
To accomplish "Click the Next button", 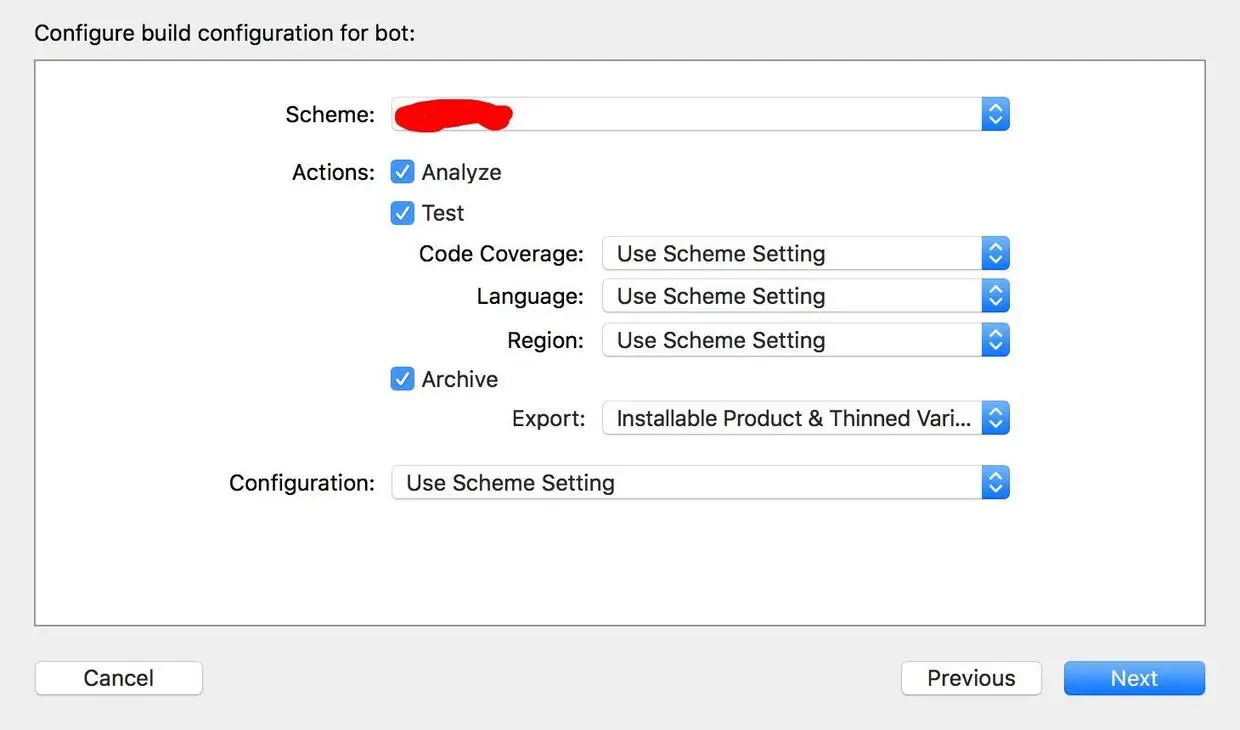I will pos(1134,678).
